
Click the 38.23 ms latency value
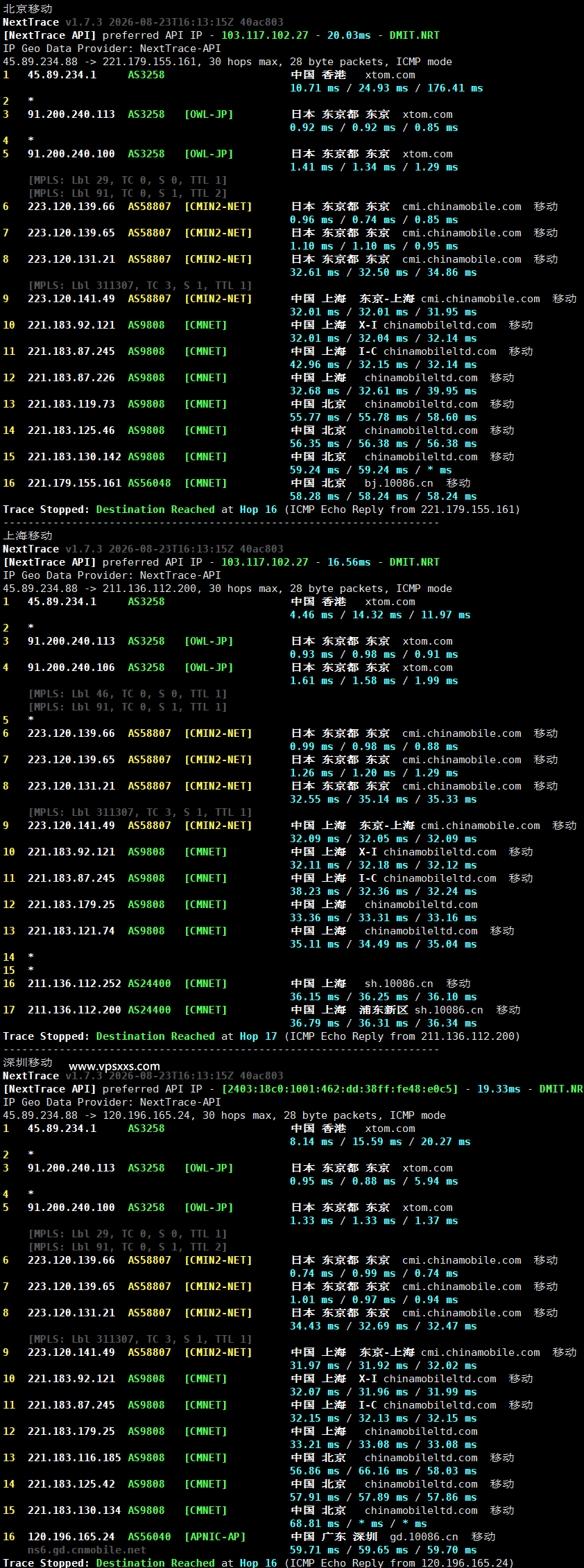click(315, 891)
